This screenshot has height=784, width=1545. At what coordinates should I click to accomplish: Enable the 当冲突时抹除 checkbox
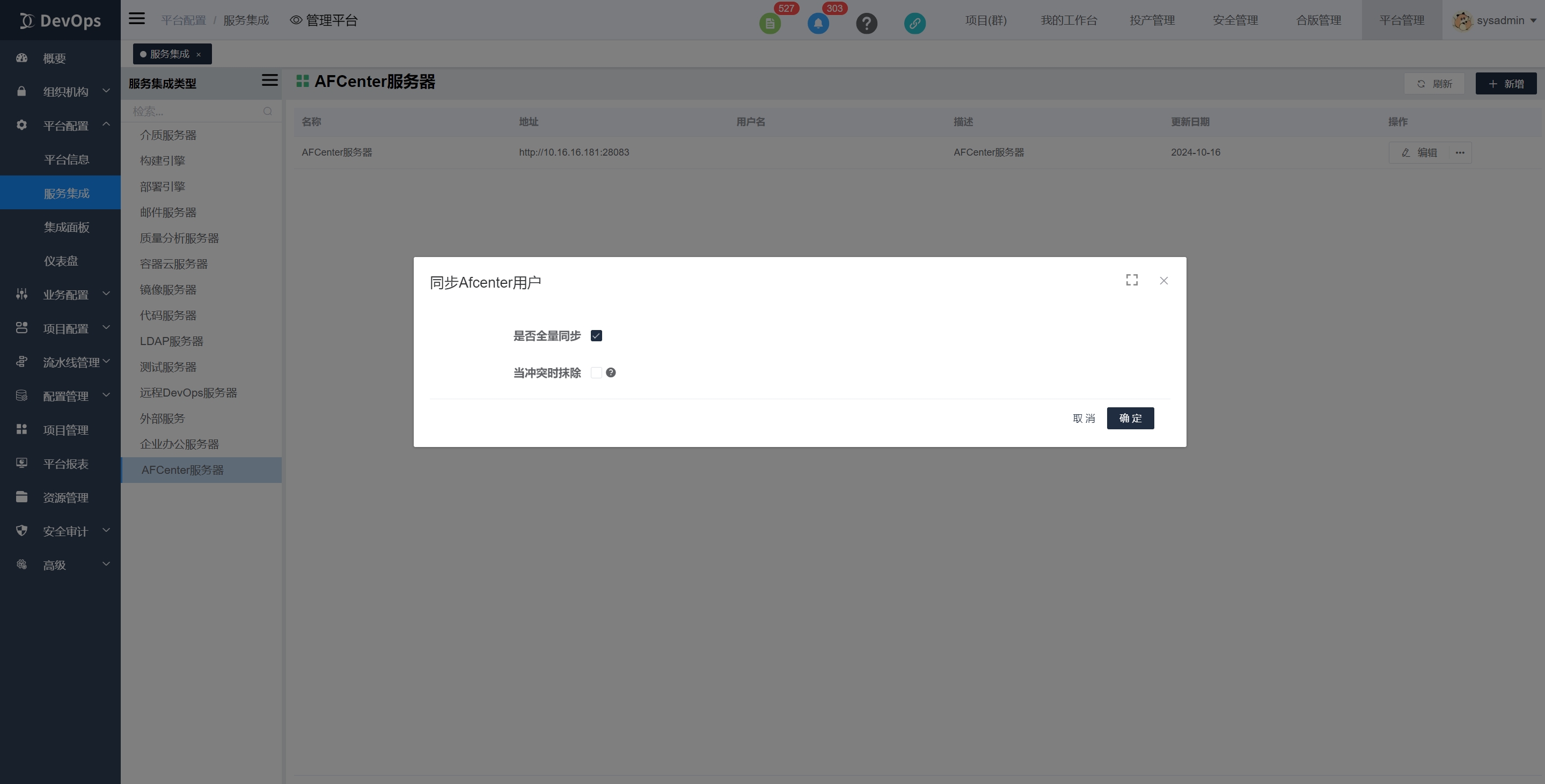coord(596,372)
